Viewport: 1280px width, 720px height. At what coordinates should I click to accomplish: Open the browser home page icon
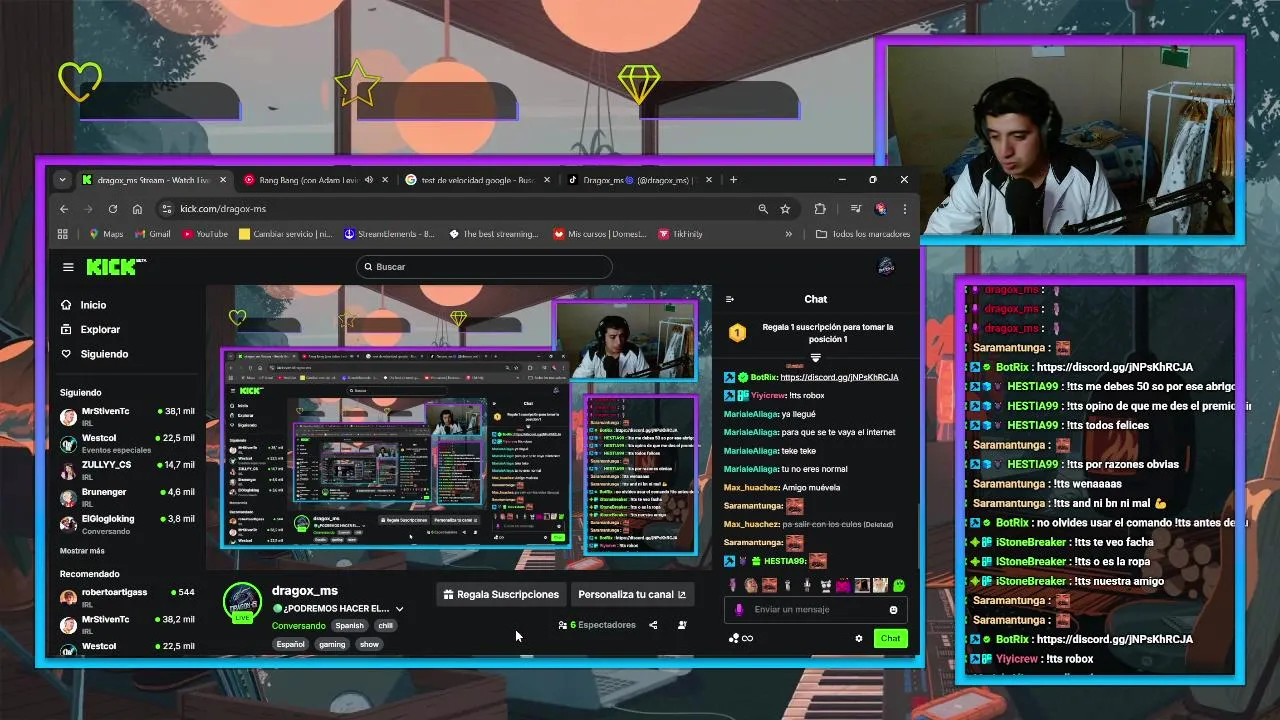(x=137, y=209)
